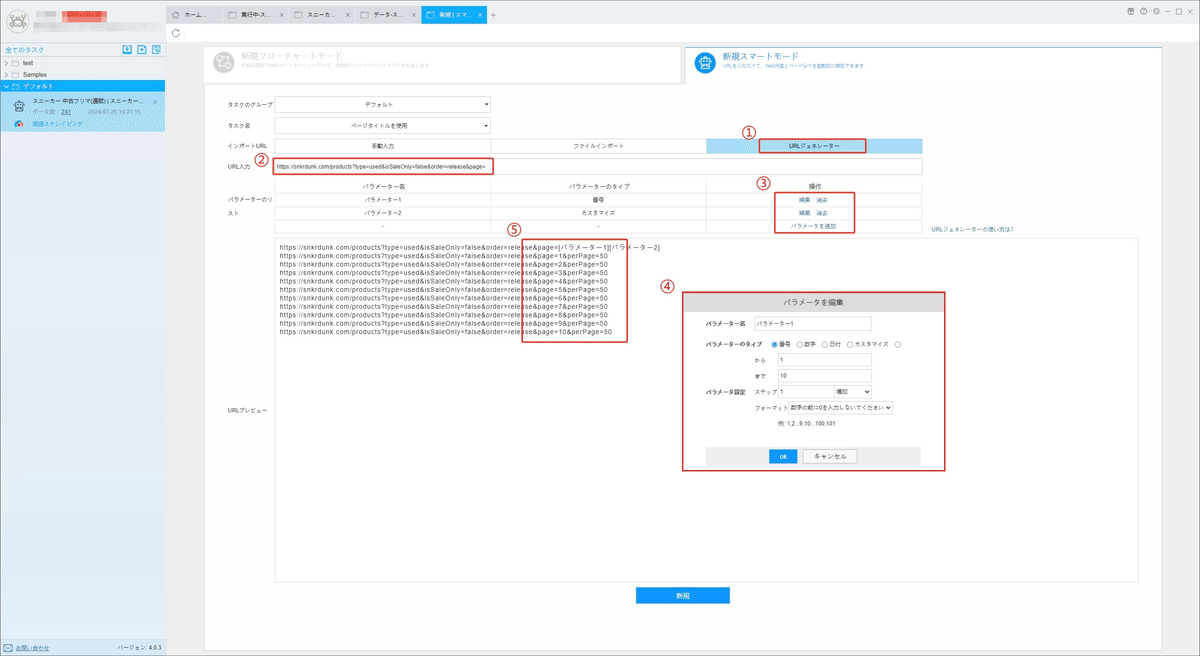The width and height of the screenshot is (1200, 656).
Task: Click the user avatar robot icon
Action: 17,23
